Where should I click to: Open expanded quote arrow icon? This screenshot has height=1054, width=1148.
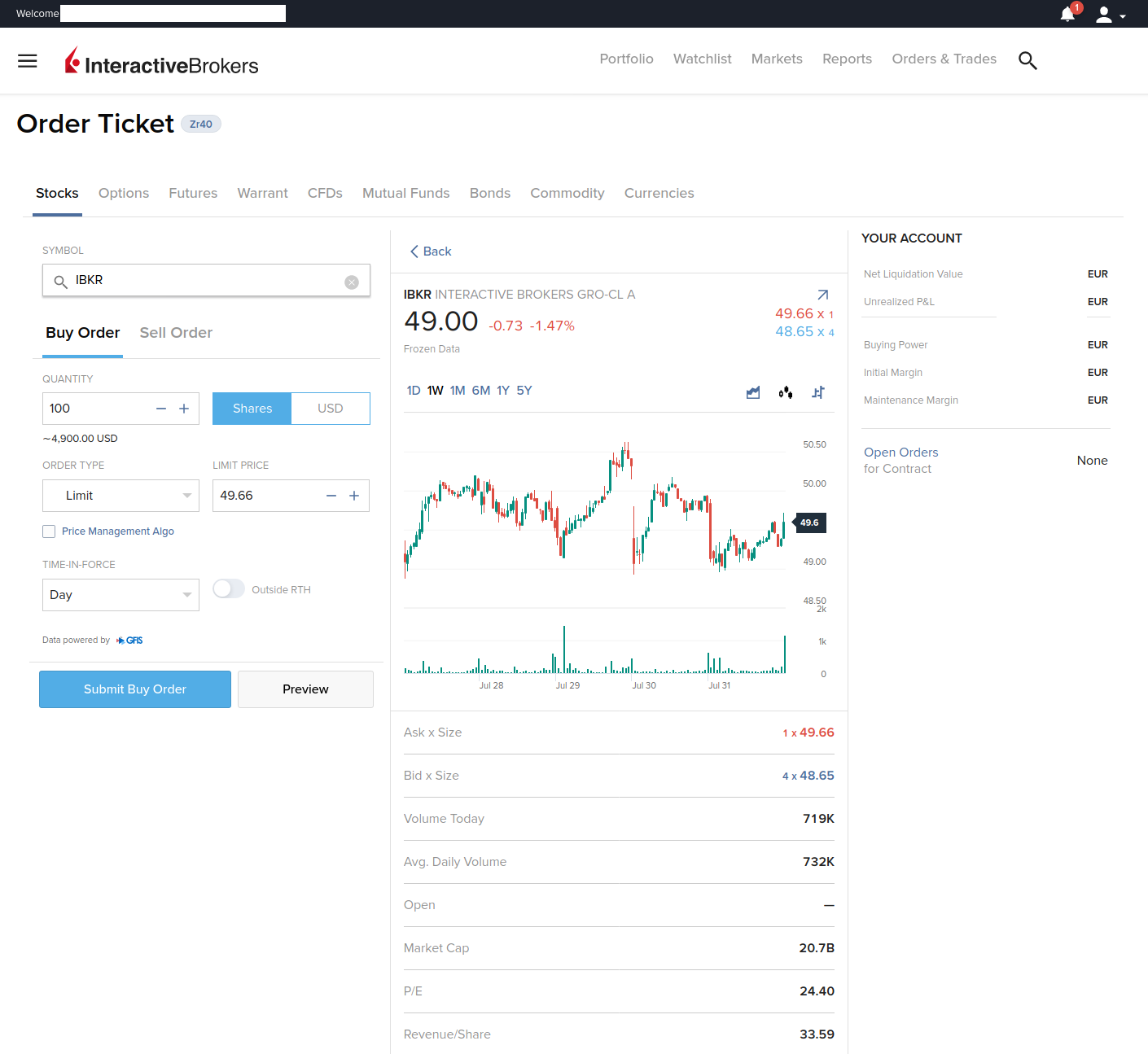(x=822, y=295)
